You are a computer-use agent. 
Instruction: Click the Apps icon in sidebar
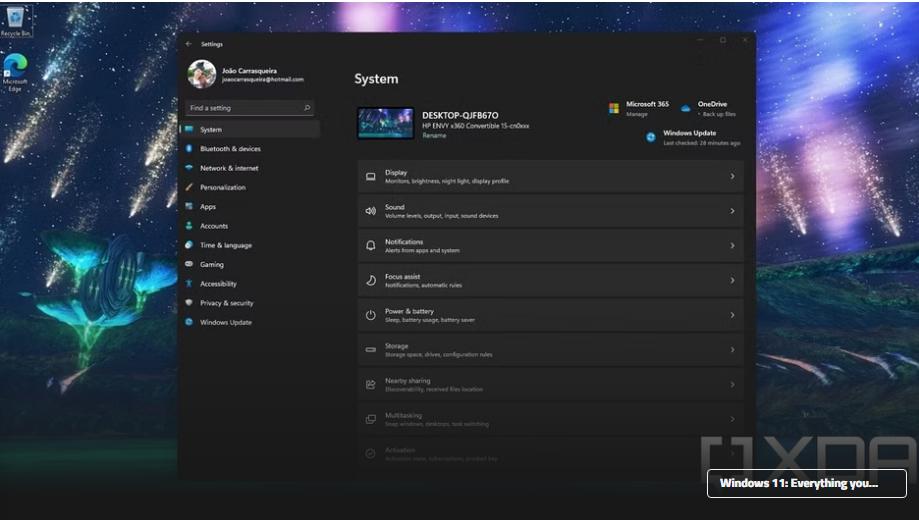coord(189,206)
